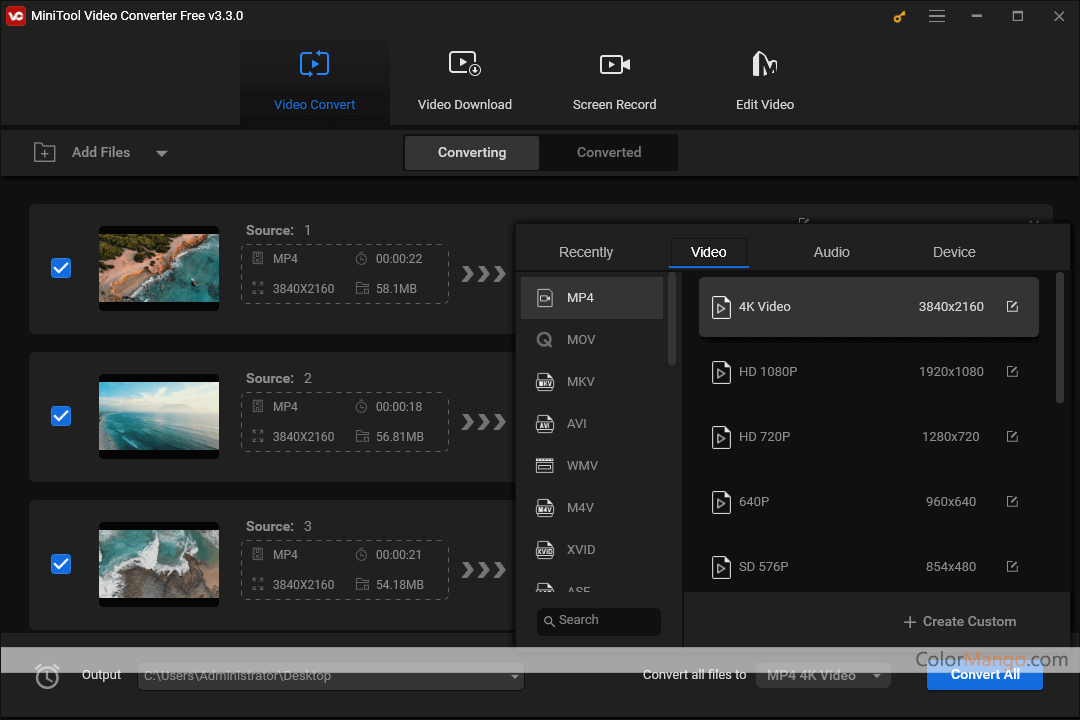Click the edit icon for HD 1080P preset
This screenshot has width=1080, height=720.
[1012, 372]
